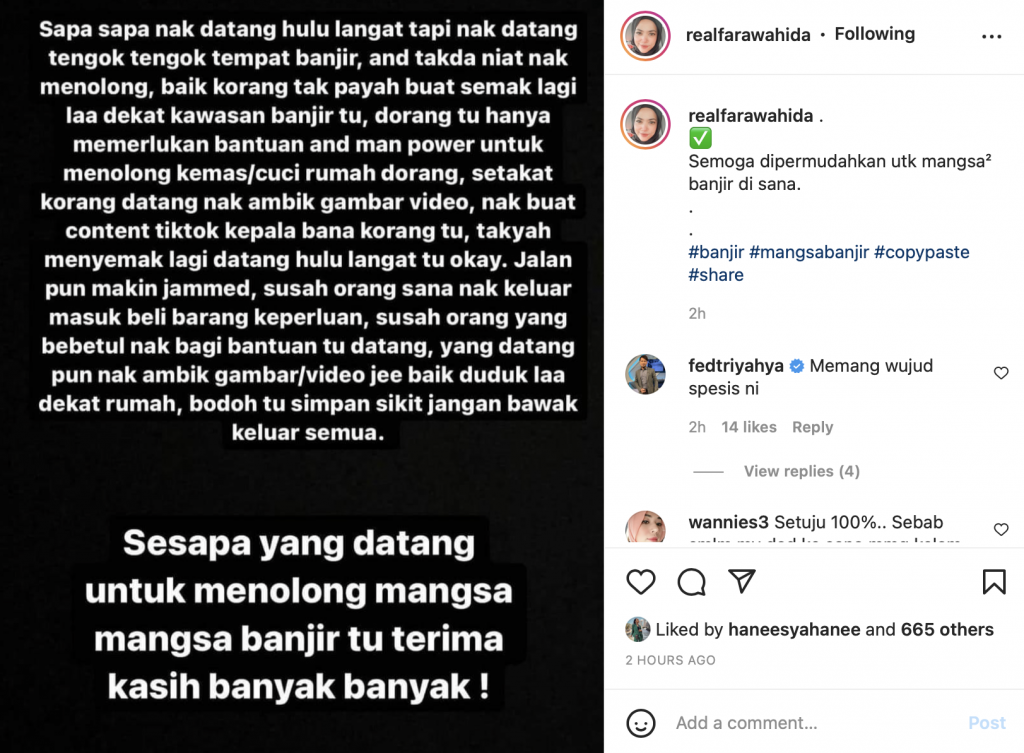Toggle Following status for realfarawahida
The height and width of the screenshot is (753, 1024).
pyautogui.click(x=874, y=34)
